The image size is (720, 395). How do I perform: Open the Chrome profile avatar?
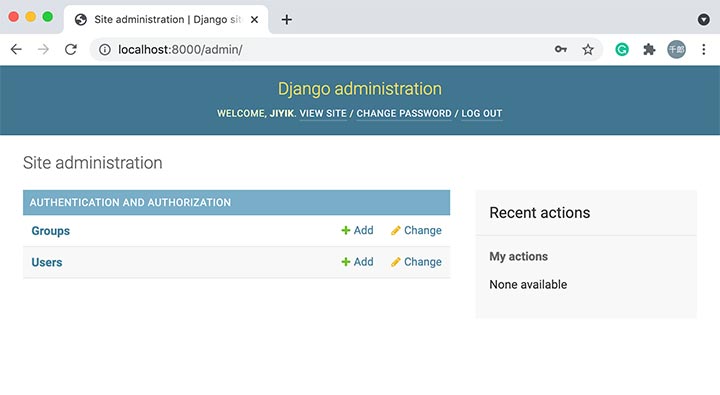tap(676, 49)
